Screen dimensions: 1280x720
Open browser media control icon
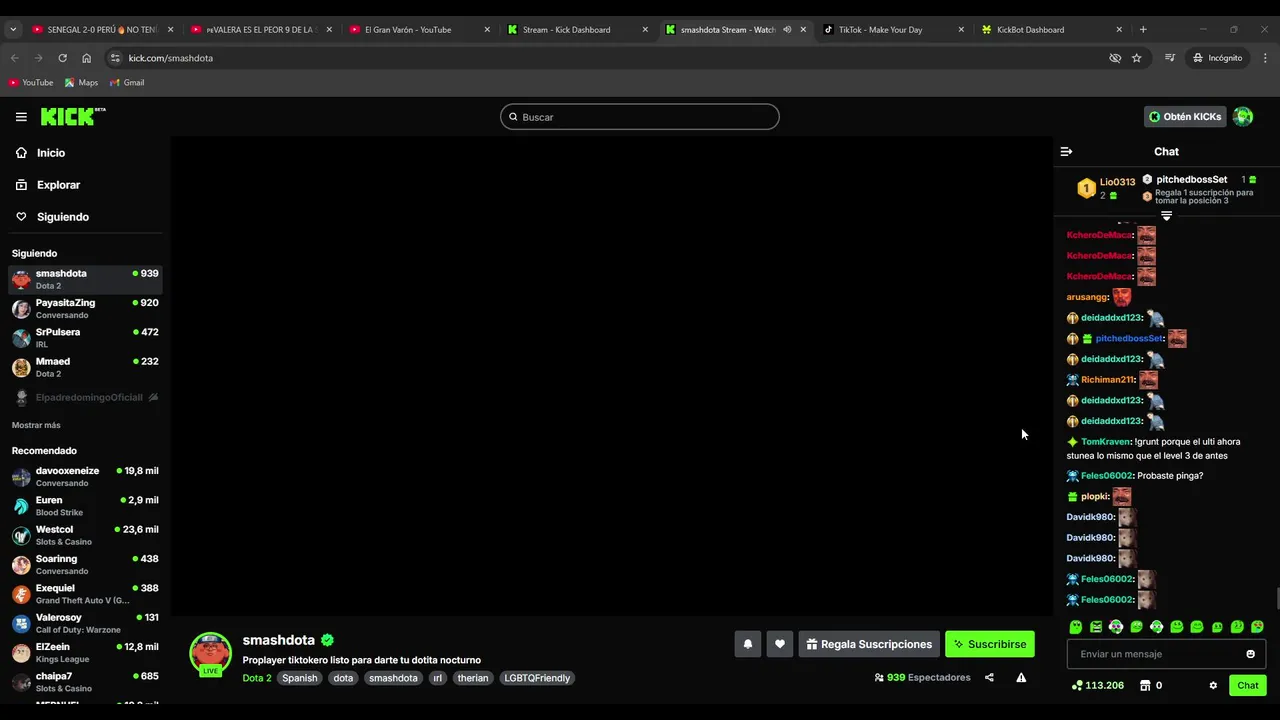coord(1169,58)
